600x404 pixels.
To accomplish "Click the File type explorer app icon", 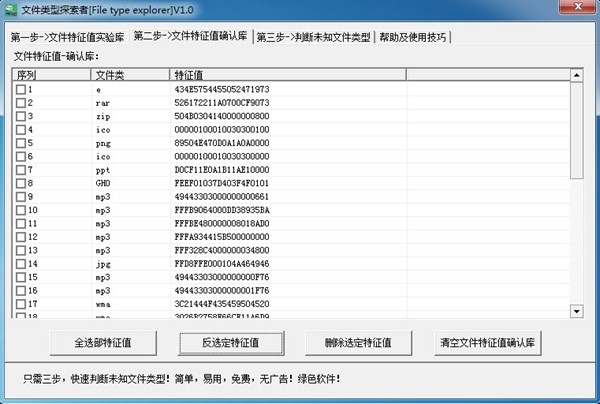I will pyautogui.click(x=10, y=9).
